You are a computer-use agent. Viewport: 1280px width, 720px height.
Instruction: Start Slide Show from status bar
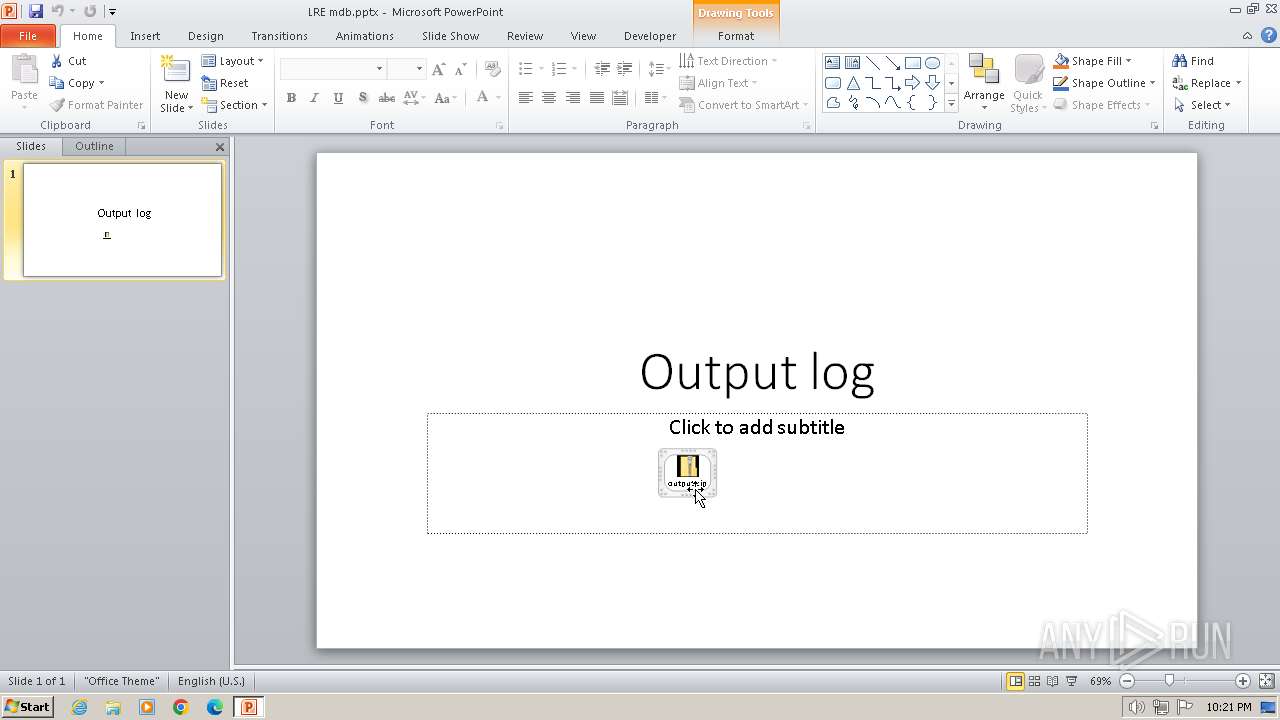pyautogui.click(x=1071, y=681)
